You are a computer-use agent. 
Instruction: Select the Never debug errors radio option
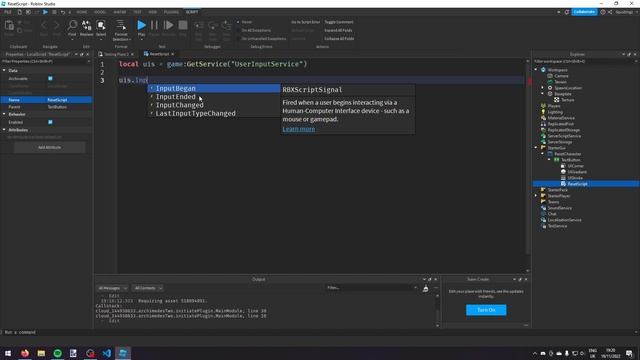point(238,22)
